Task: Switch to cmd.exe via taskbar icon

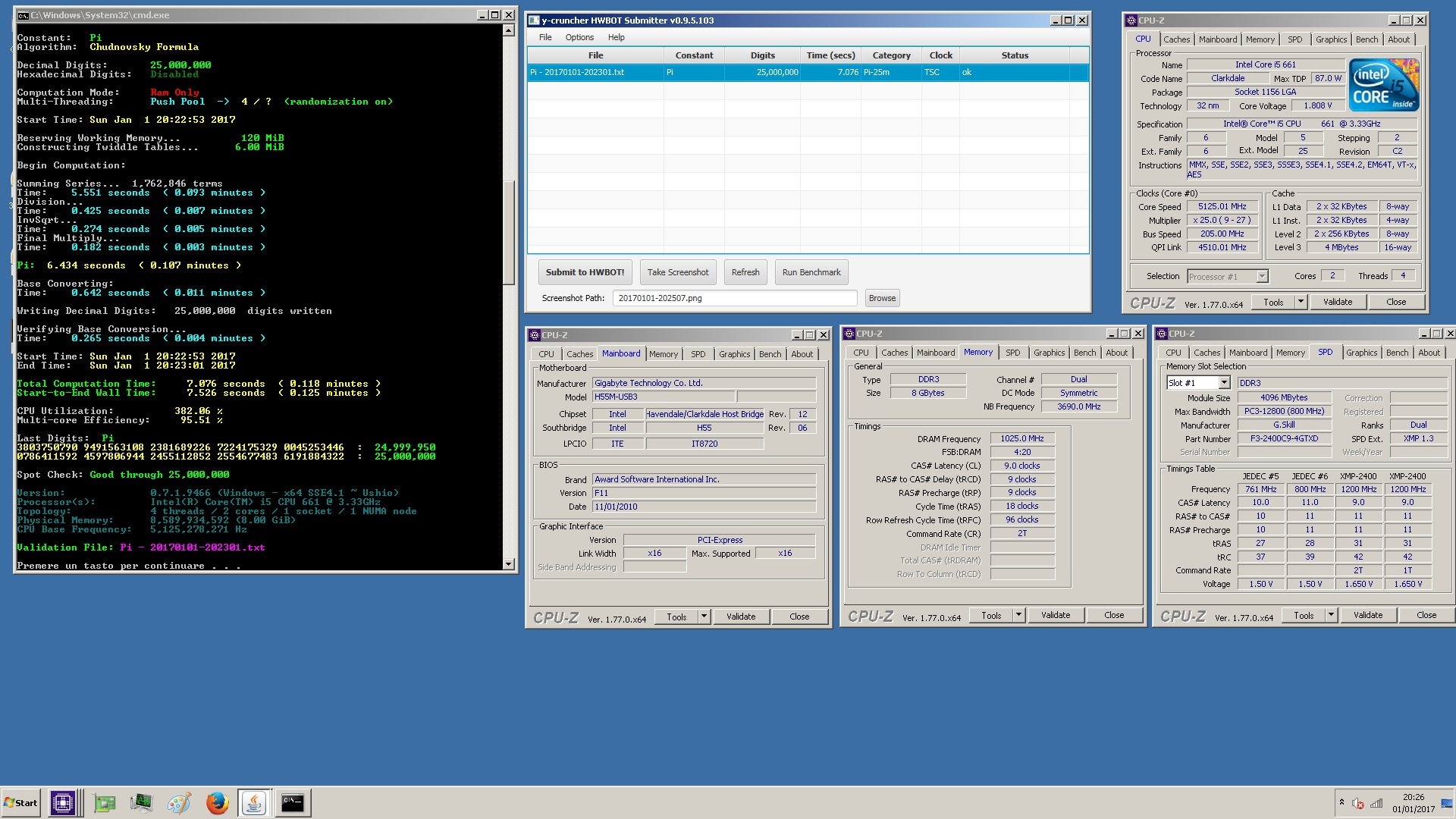Action: click(x=292, y=802)
